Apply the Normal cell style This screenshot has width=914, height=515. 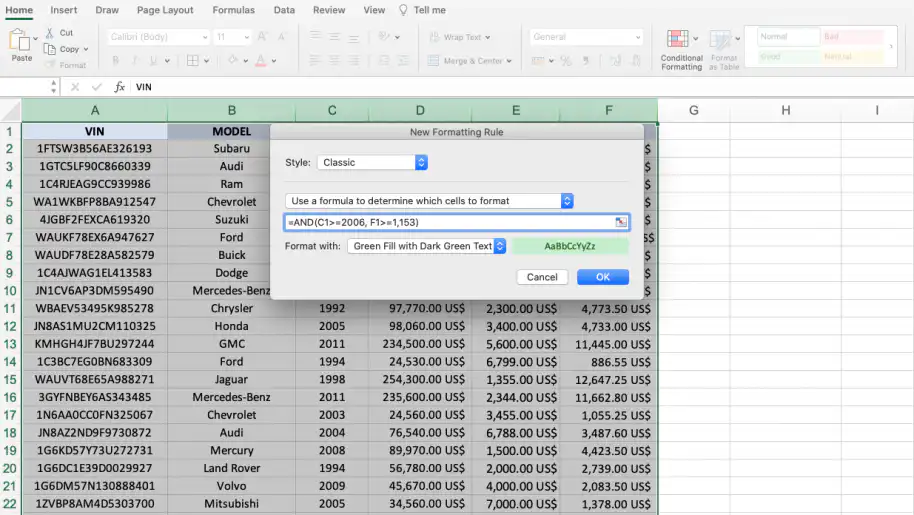pyautogui.click(x=788, y=37)
